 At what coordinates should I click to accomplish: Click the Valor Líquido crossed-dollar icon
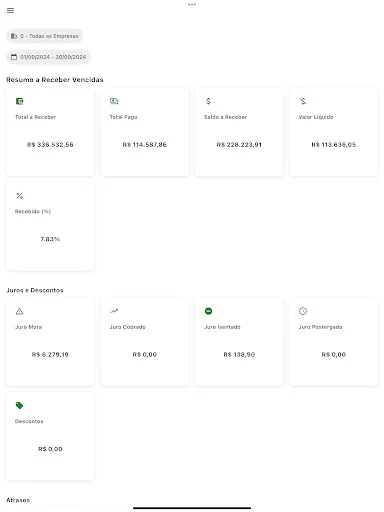click(x=303, y=101)
